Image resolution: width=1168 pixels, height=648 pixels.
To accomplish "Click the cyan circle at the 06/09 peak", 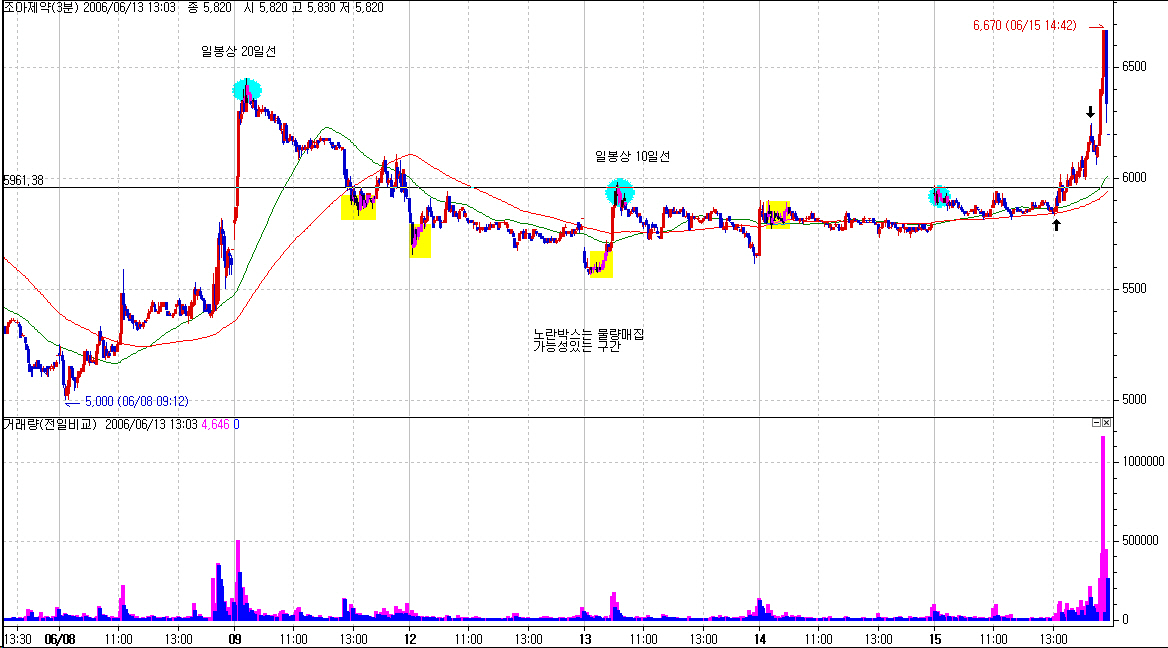I will (x=246, y=91).
